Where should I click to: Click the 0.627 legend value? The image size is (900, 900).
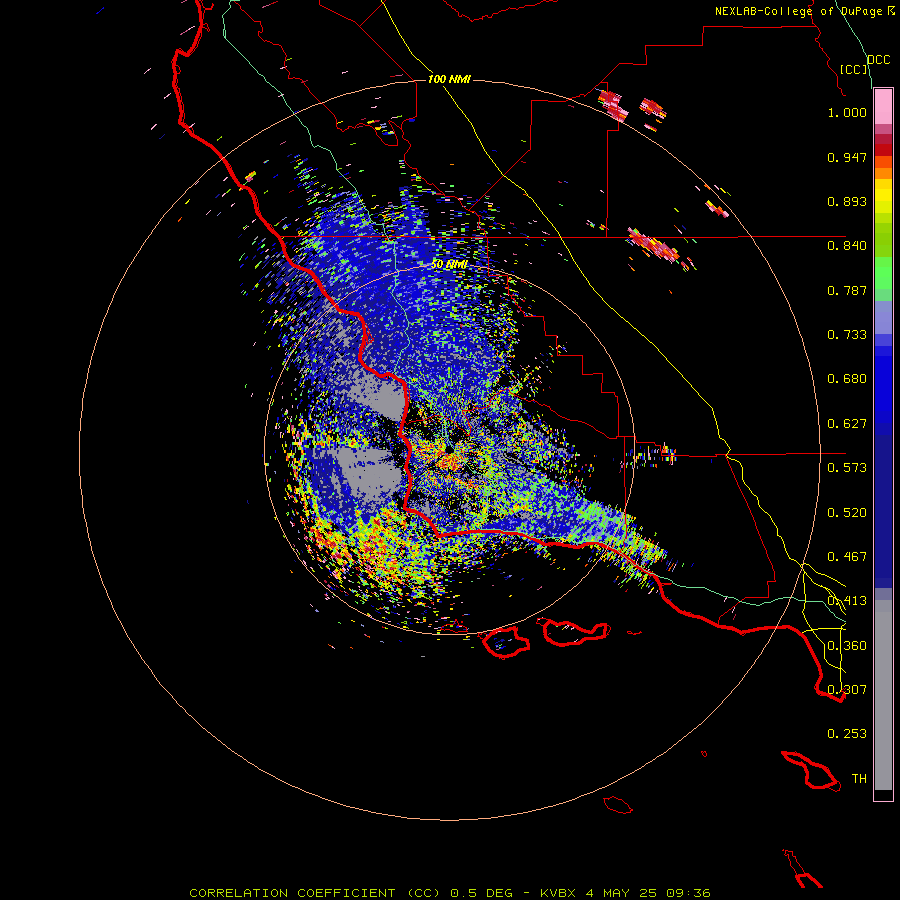pos(847,424)
